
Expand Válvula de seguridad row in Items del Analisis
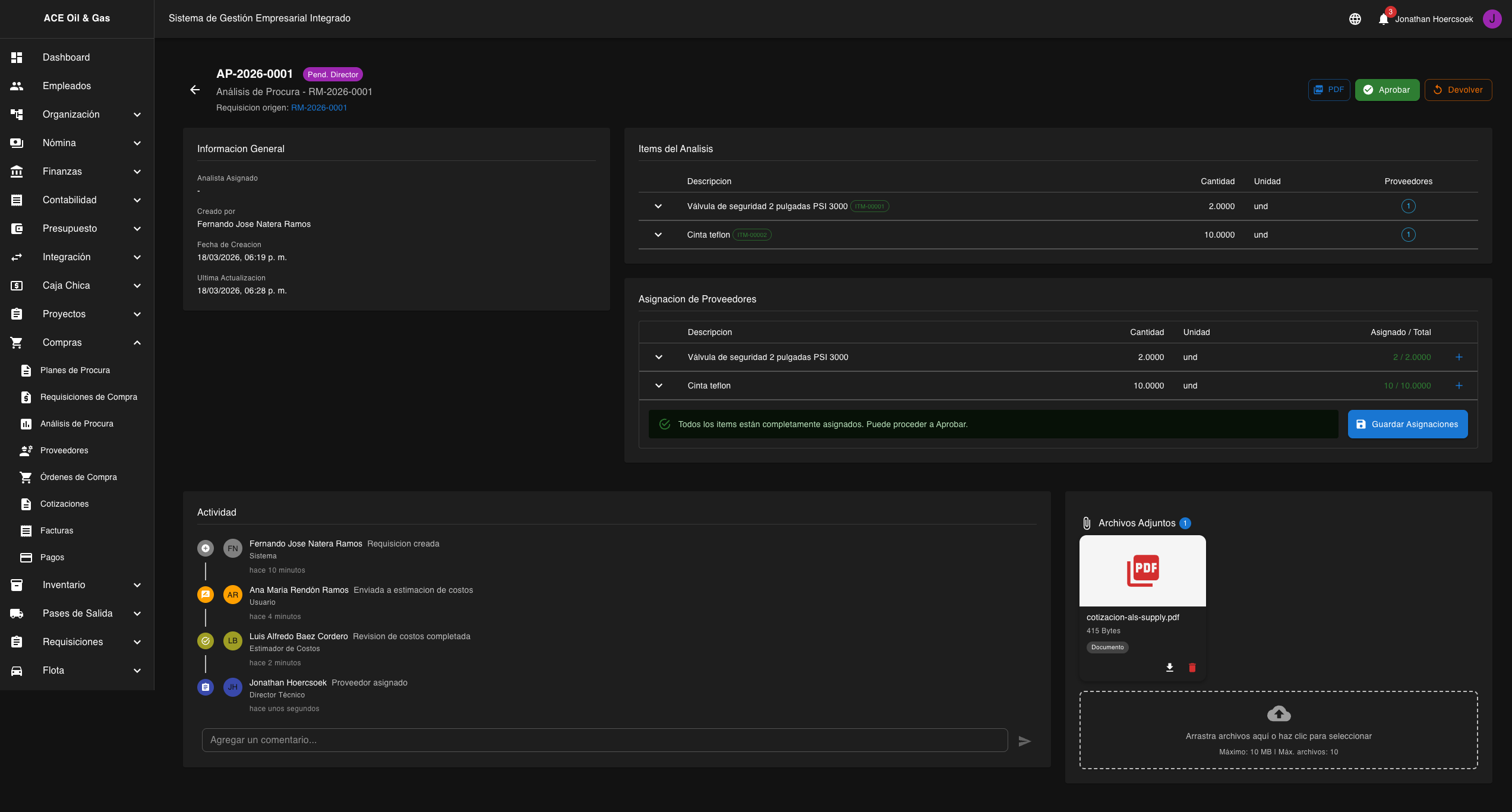pos(658,206)
